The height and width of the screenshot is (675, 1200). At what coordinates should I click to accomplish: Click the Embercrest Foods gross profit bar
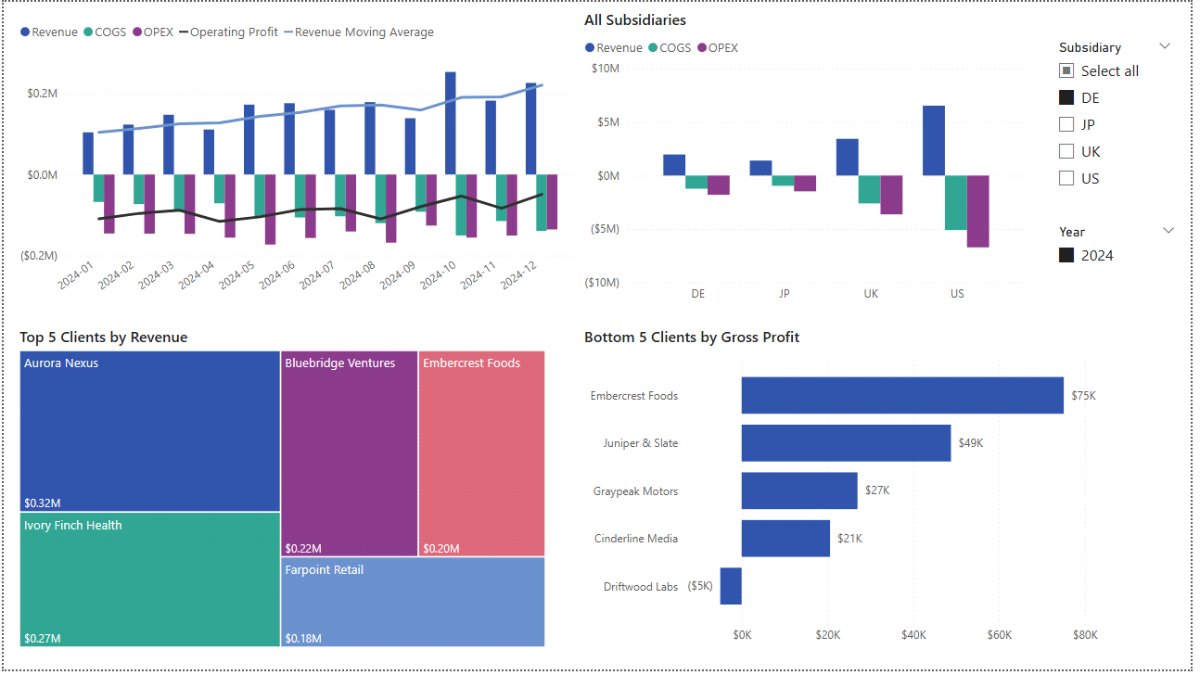pyautogui.click(x=902, y=395)
